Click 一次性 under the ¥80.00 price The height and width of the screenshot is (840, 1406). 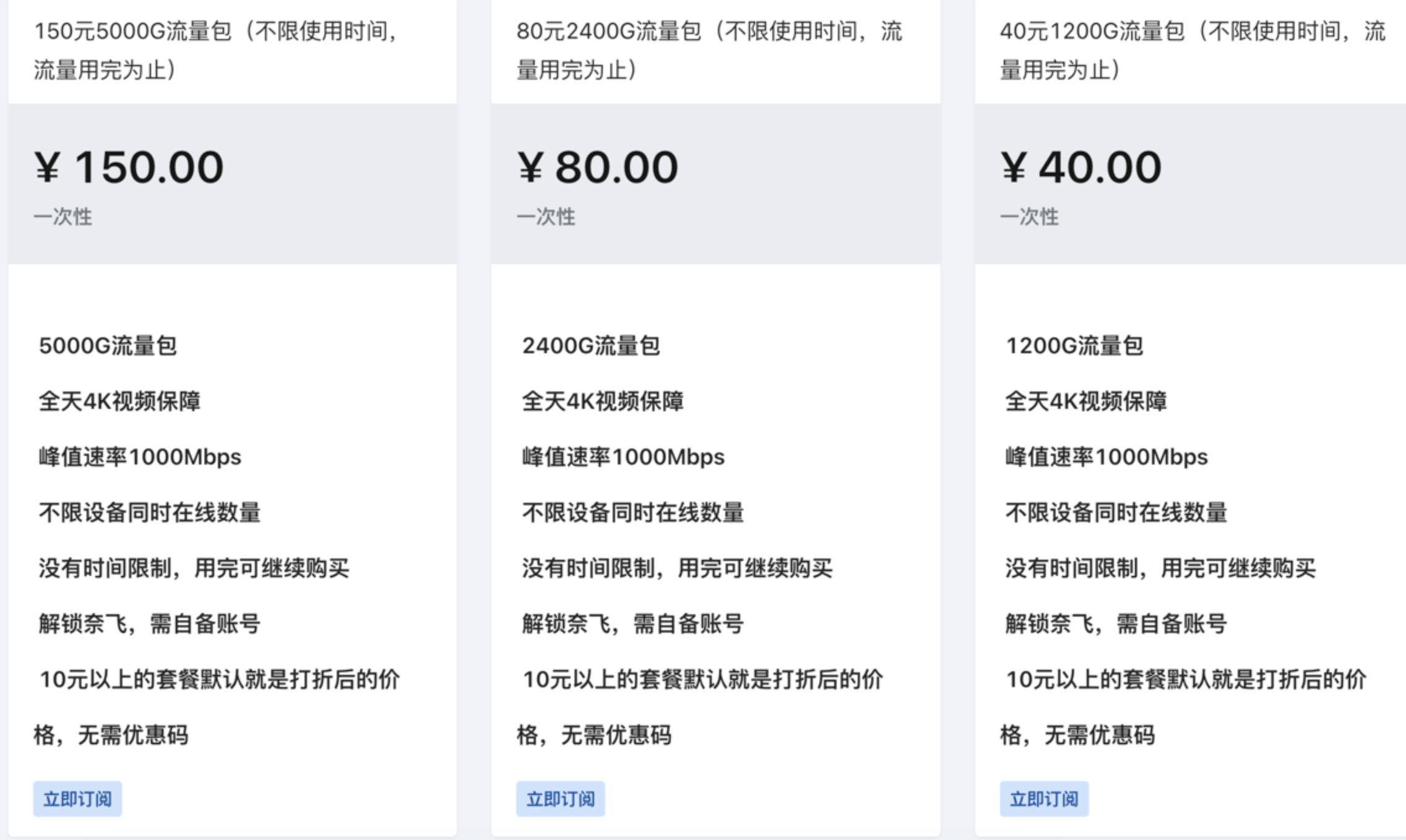point(545,216)
